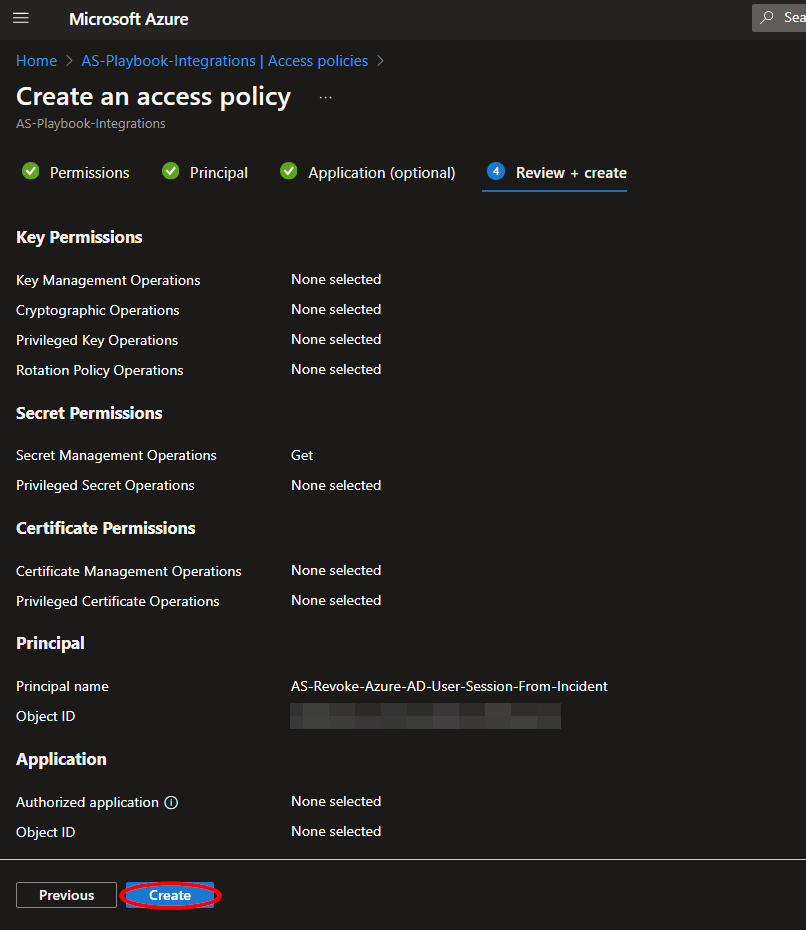Click the Principal name label
806x930 pixels.
[x=62, y=686]
